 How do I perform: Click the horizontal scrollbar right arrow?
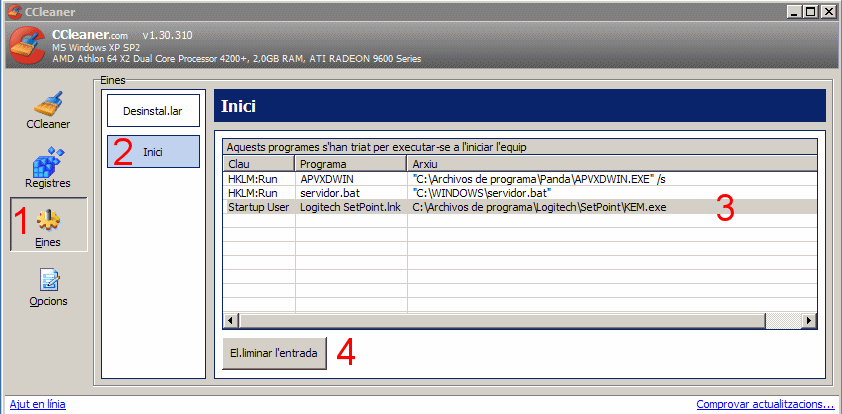click(x=809, y=321)
